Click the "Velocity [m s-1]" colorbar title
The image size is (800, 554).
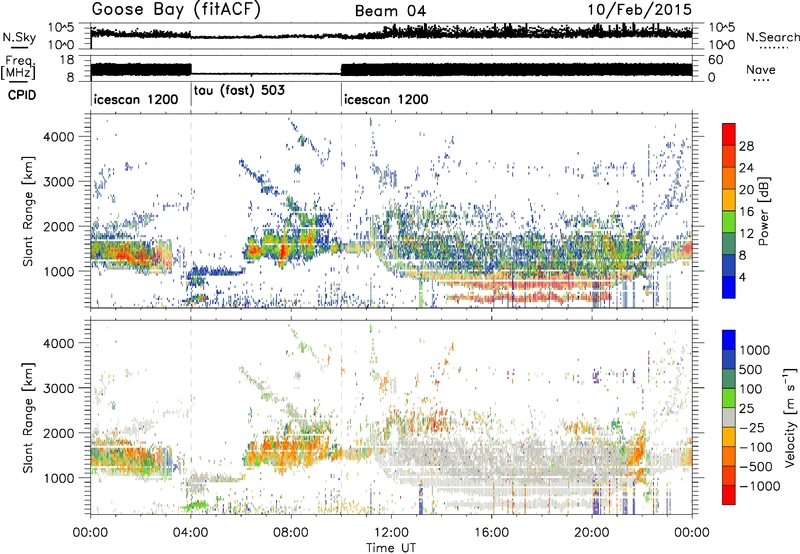(x=791, y=417)
